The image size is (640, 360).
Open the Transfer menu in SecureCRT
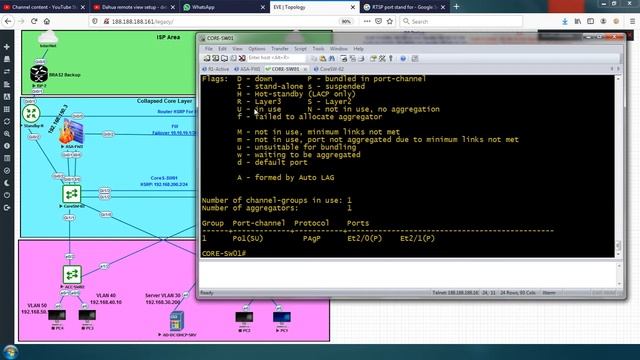[x=280, y=49]
